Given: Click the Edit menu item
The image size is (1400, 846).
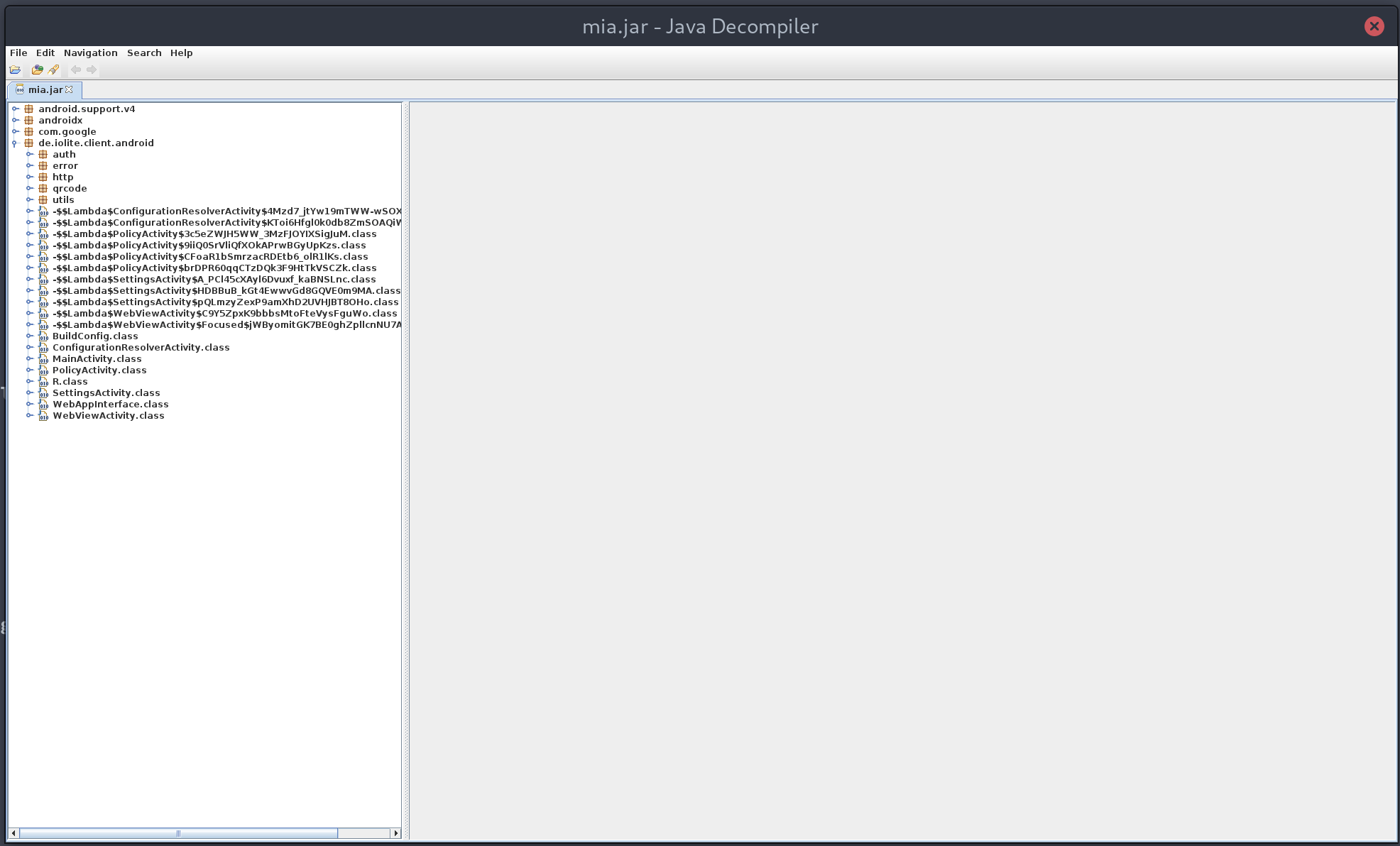Looking at the screenshot, I should pos(45,52).
